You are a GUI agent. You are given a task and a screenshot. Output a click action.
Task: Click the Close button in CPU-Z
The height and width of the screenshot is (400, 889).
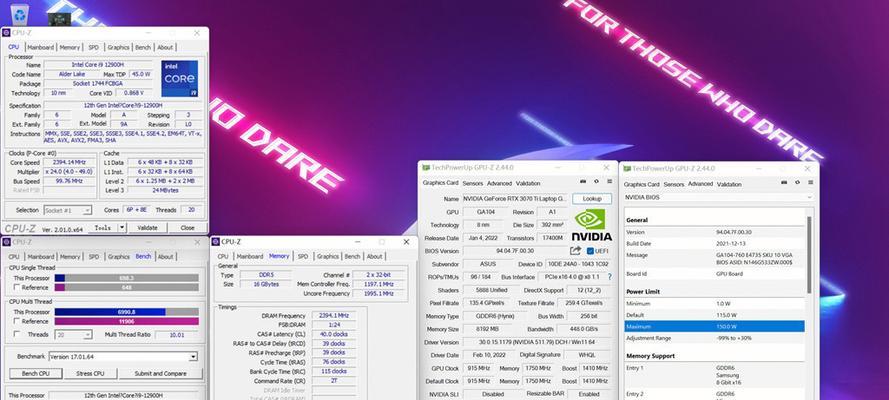[188, 228]
